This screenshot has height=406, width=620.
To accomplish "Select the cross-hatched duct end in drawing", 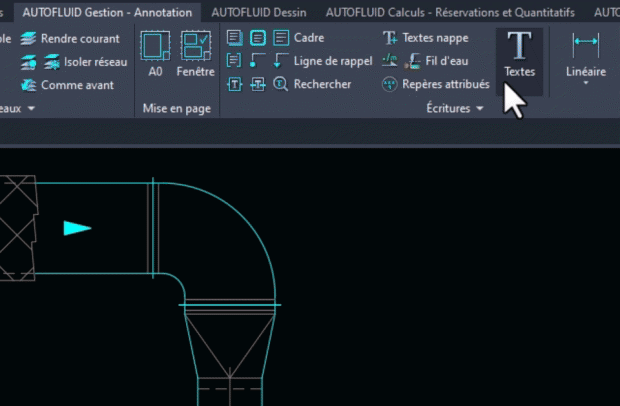I will click(18, 228).
